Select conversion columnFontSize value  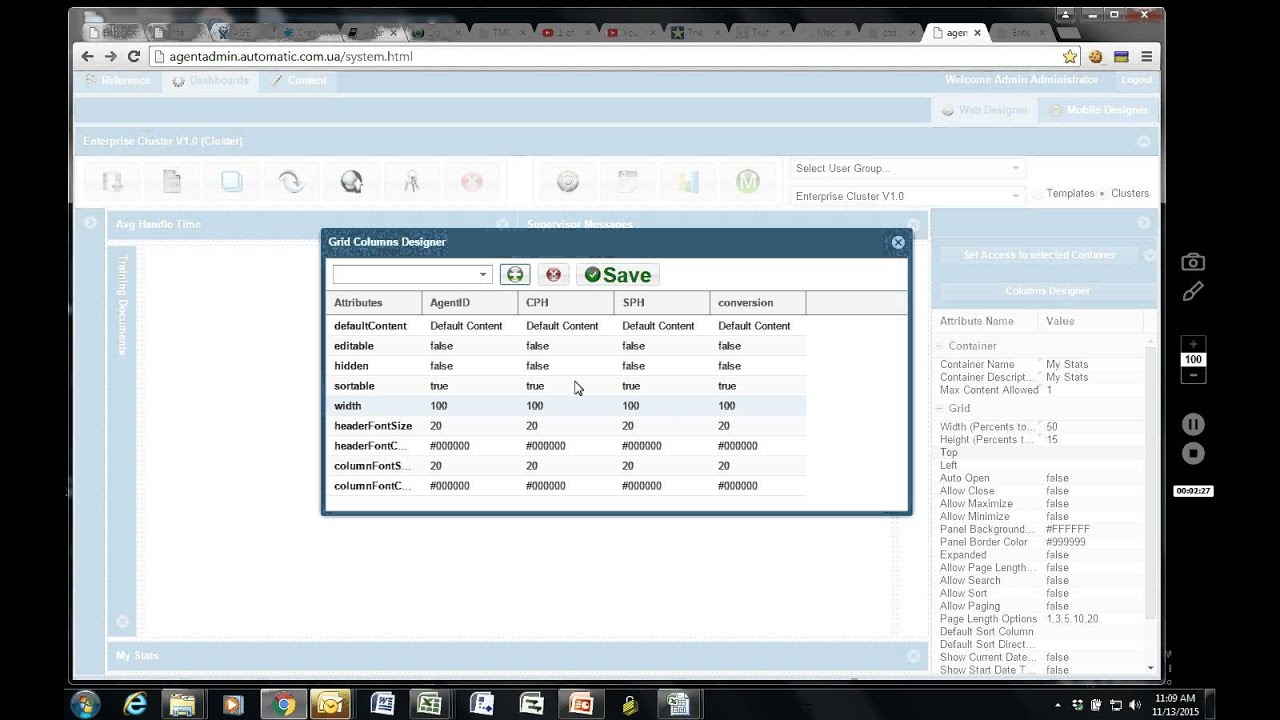coord(758,466)
